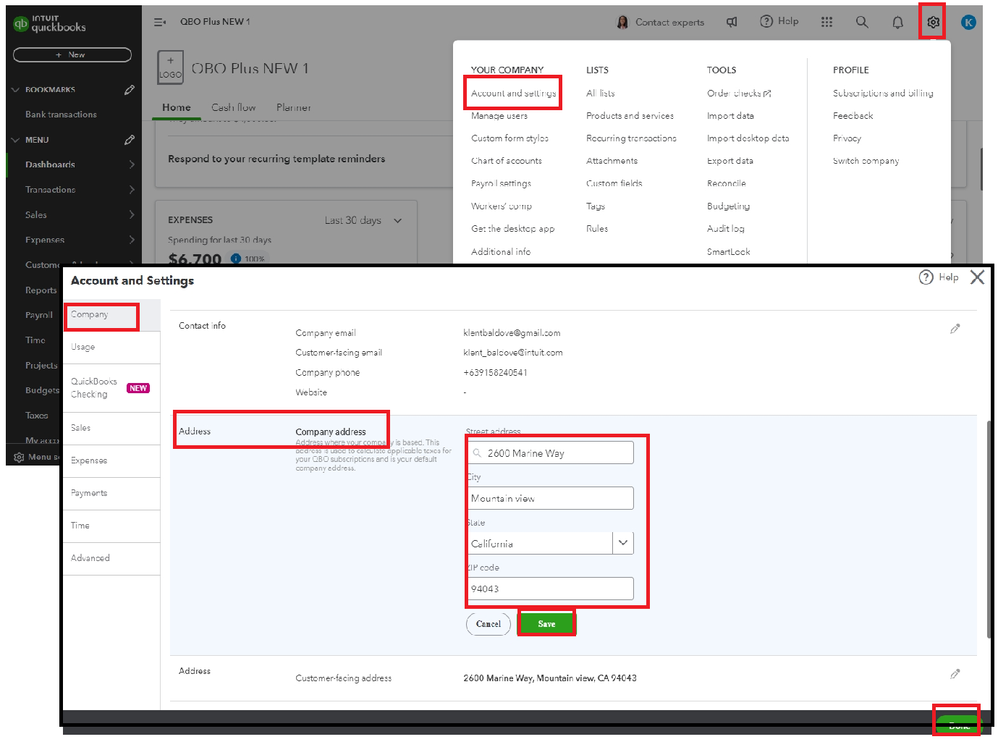Click the megaphone announcements icon
Screen dimensions: 998x740
[x=732, y=22]
